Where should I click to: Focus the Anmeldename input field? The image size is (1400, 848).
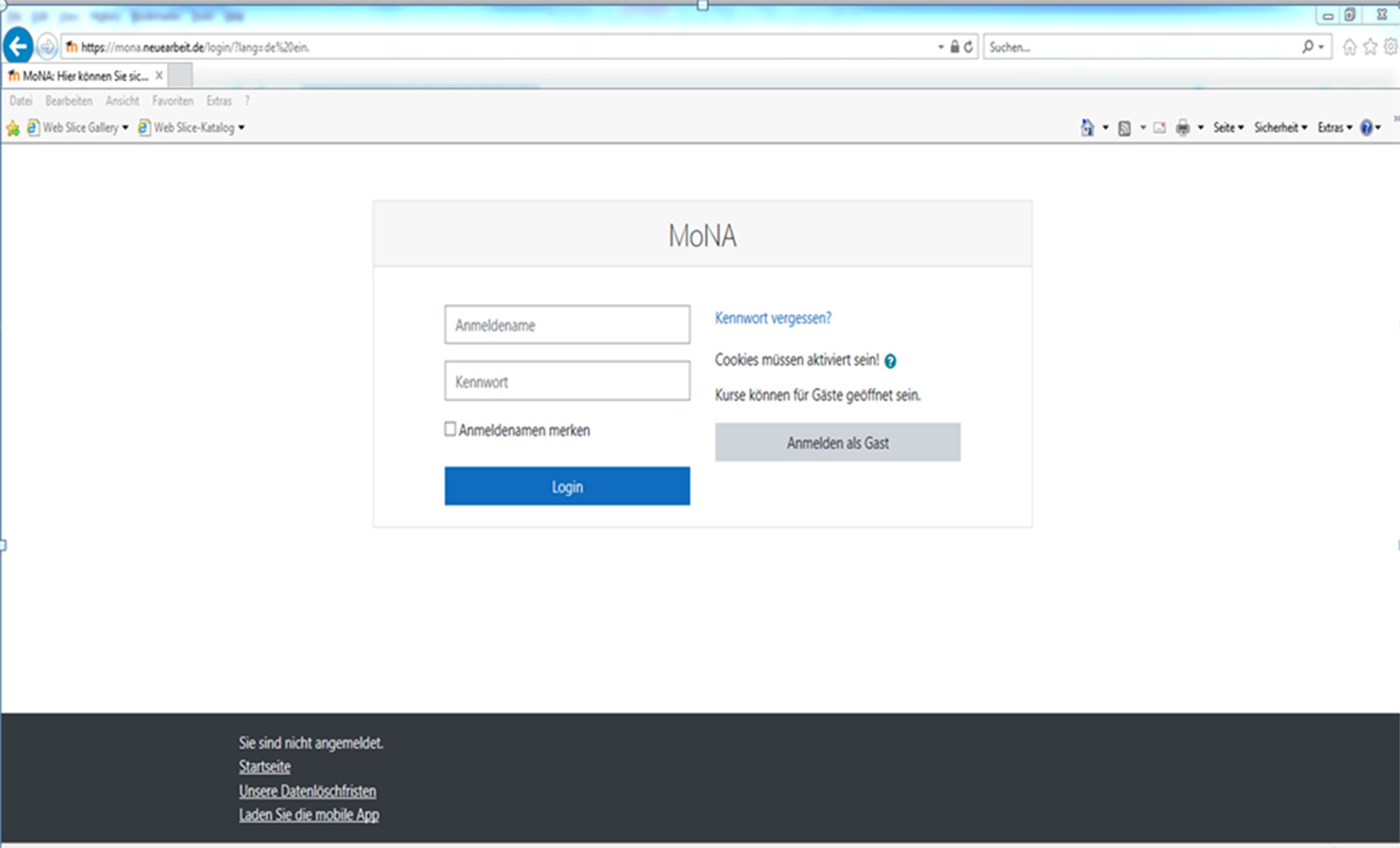point(567,325)
